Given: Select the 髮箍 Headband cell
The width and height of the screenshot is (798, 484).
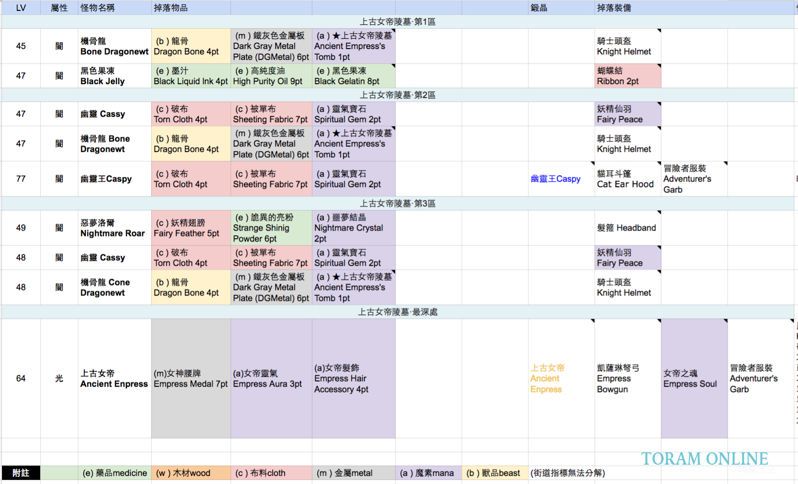Looking at the screenshot, I should click(x=628, y=228).
